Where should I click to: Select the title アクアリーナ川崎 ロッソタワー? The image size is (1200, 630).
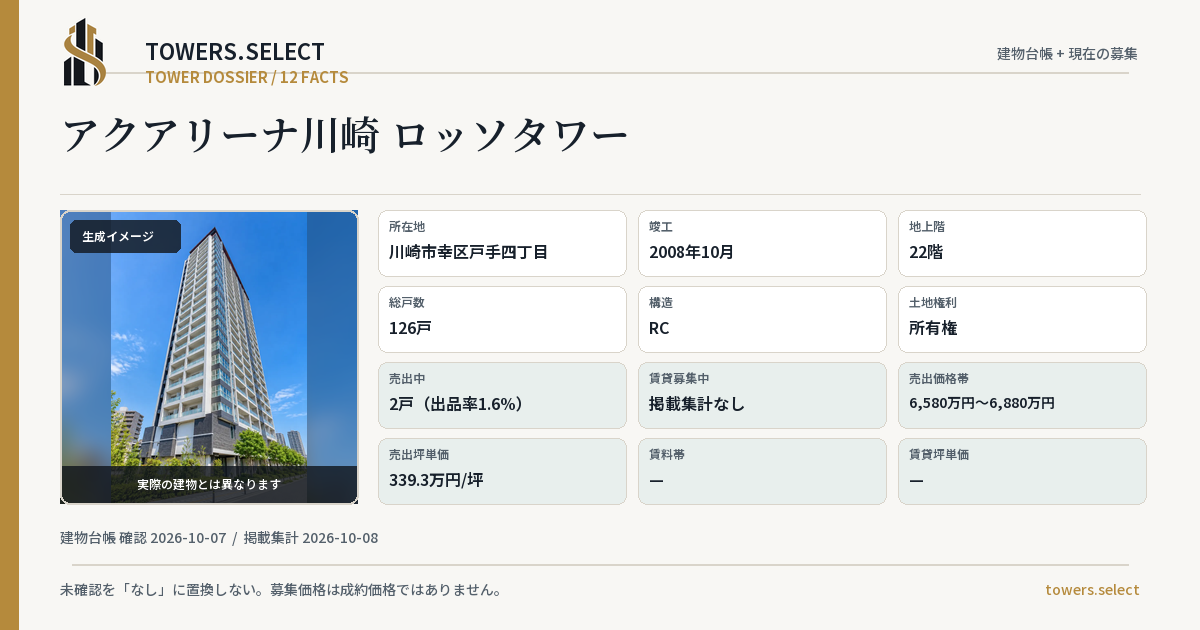[x=345, y=135]
